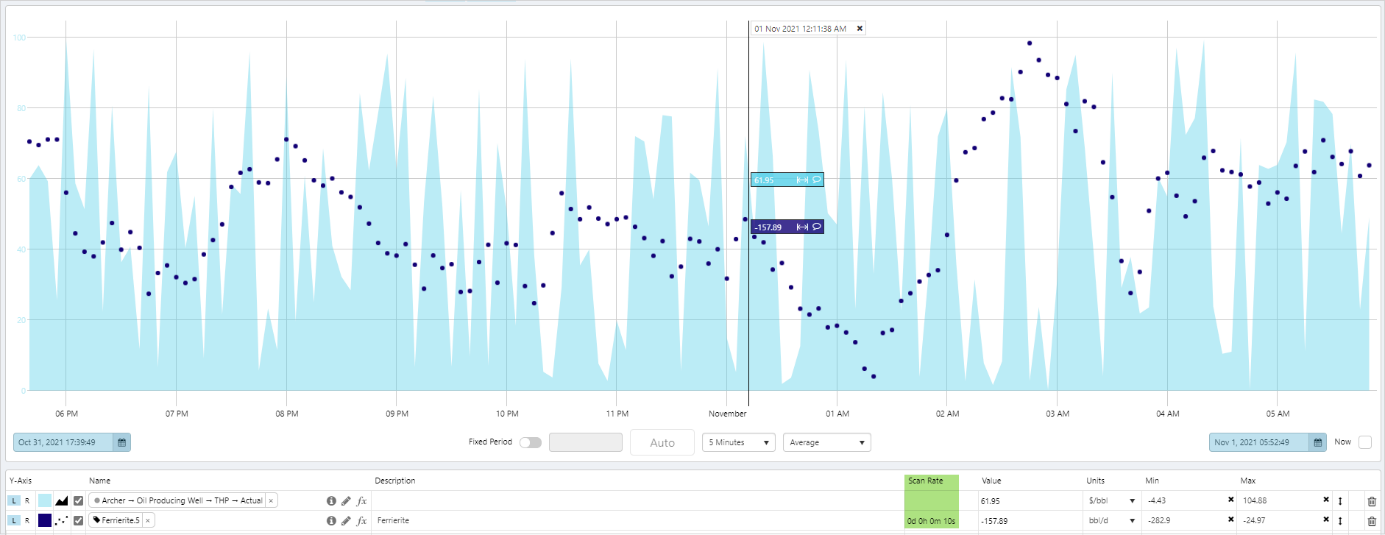This screenshot has width=1385, height=535.
Task: Expand the Average aggregation dropdown
Action: (x=826, y=442)
